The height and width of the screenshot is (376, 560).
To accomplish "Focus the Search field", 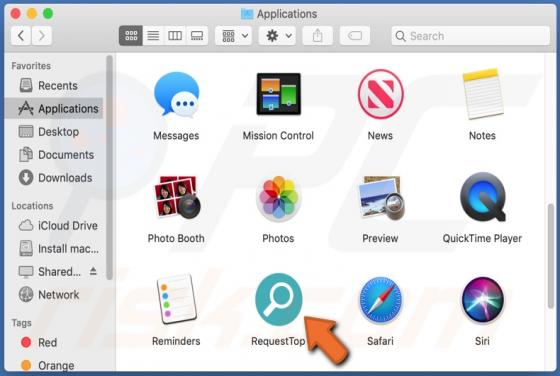I will tap(470, 36).
